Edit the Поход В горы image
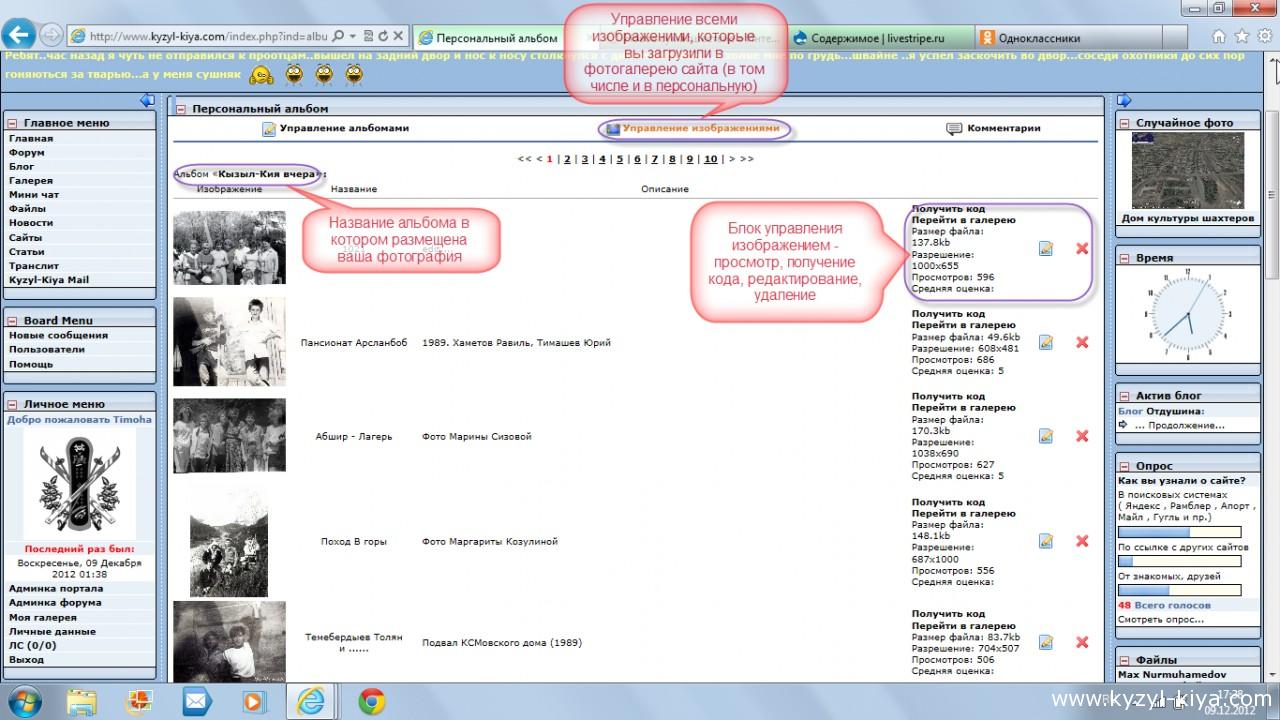Image resolution: width=1280 pixels, height=720 pixels. (x=1046, y=541)
